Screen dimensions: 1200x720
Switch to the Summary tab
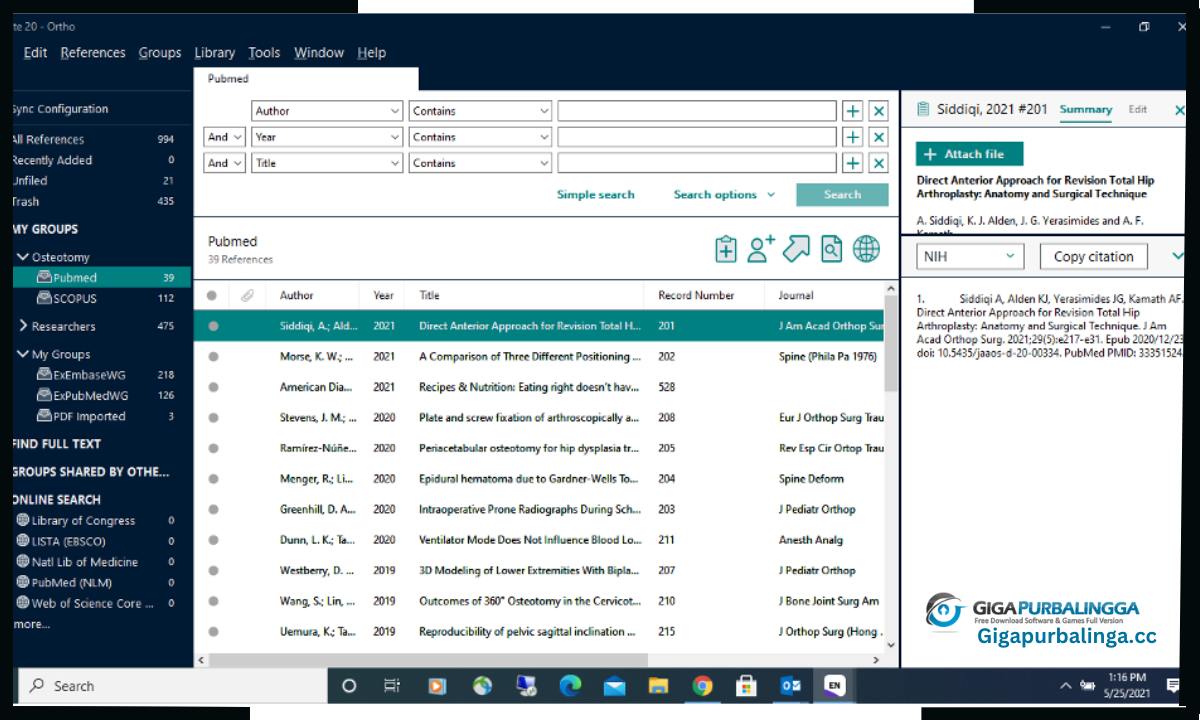pos(1086,110)
